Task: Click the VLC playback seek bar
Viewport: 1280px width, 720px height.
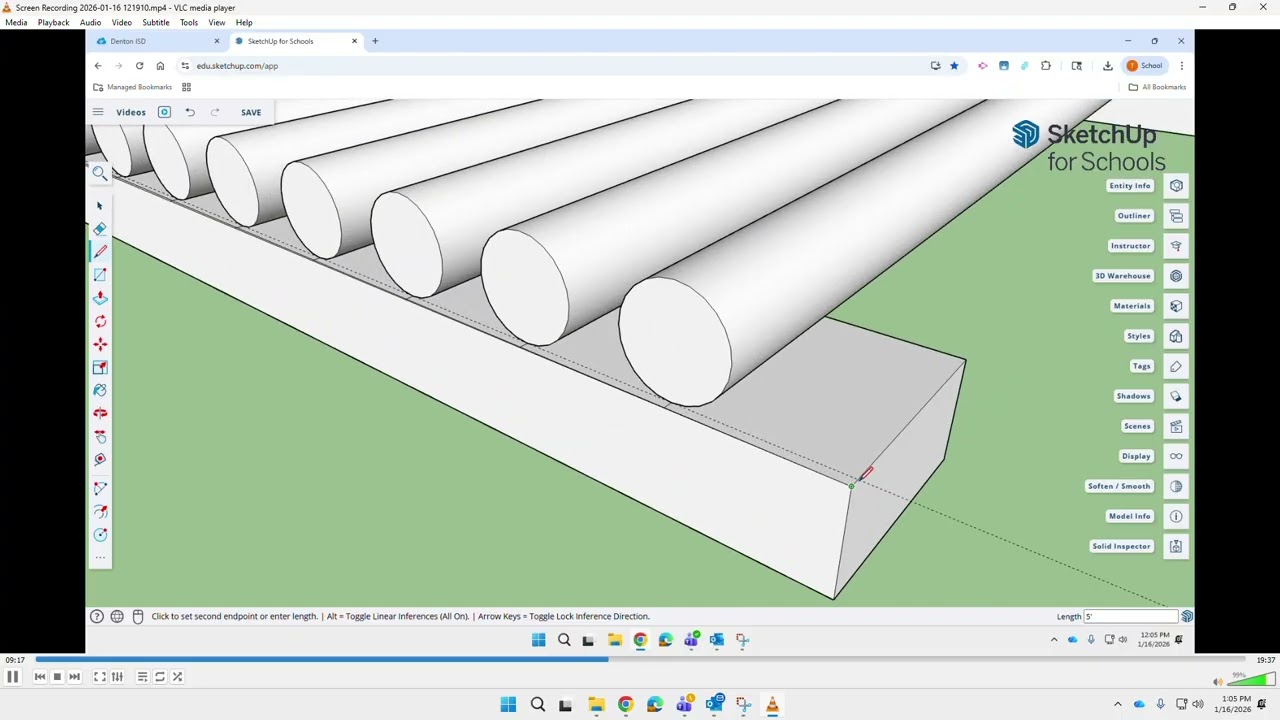Action: coord(640,659)
